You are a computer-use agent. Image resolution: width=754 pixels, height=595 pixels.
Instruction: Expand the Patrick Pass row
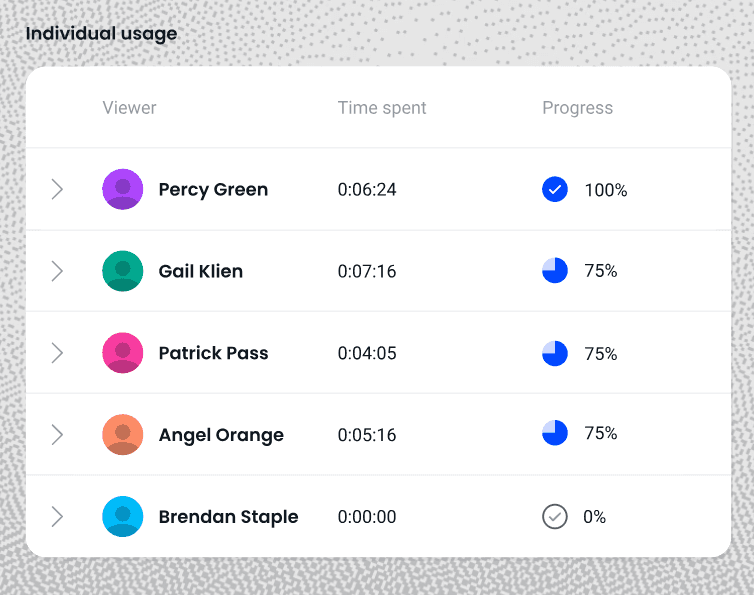coord(57,353)
